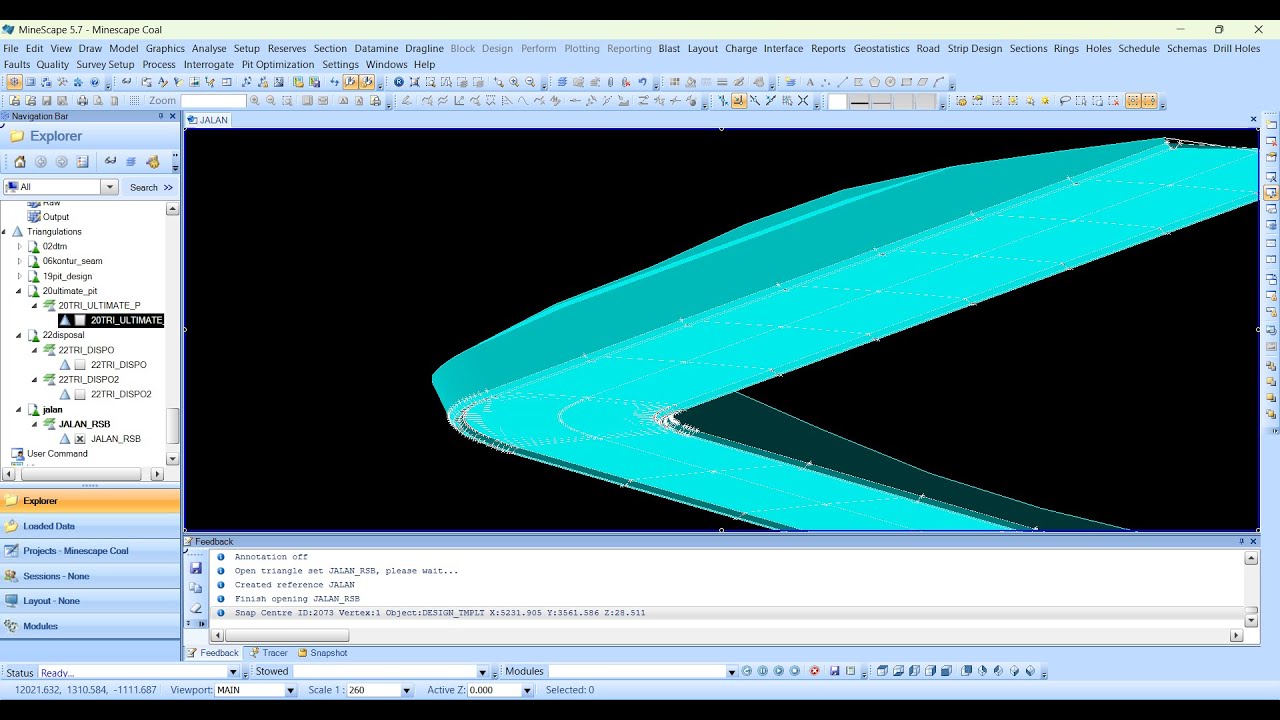Expand the 06kontur_seam tree node
This screenshot has width=1280, height=720.
point(19,261)
